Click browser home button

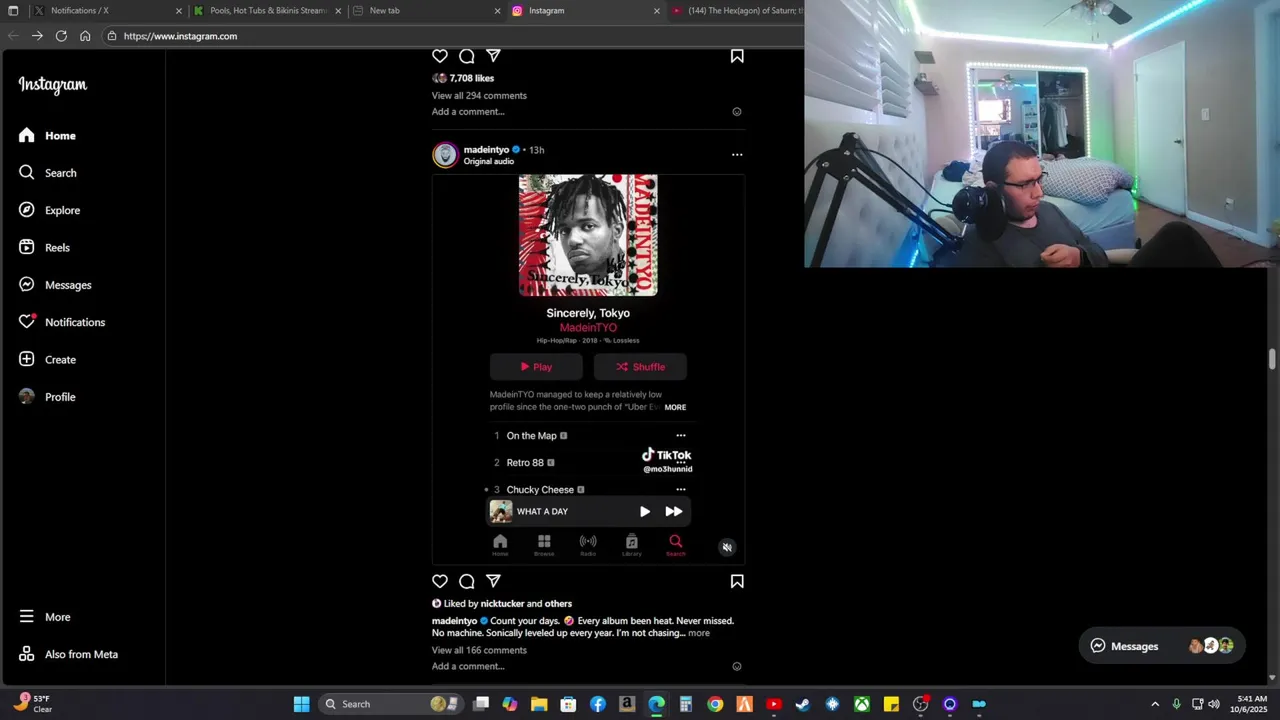coord(85,36)
